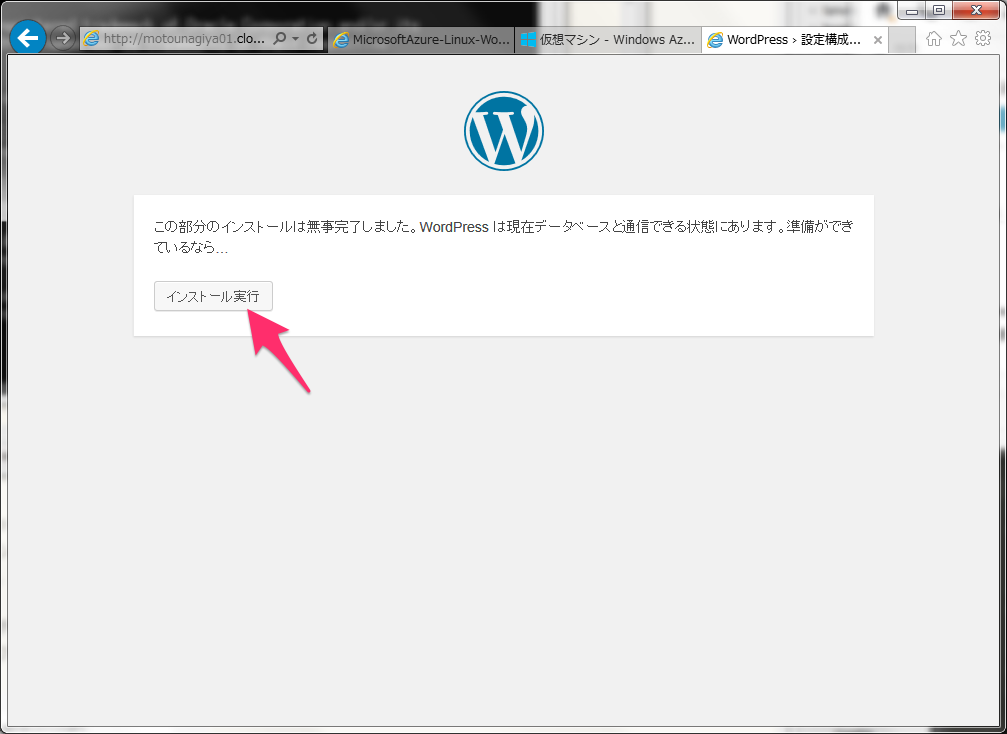Refresh the page with the reload icon
1007x734 pixels.
click(x=312, y=39)
